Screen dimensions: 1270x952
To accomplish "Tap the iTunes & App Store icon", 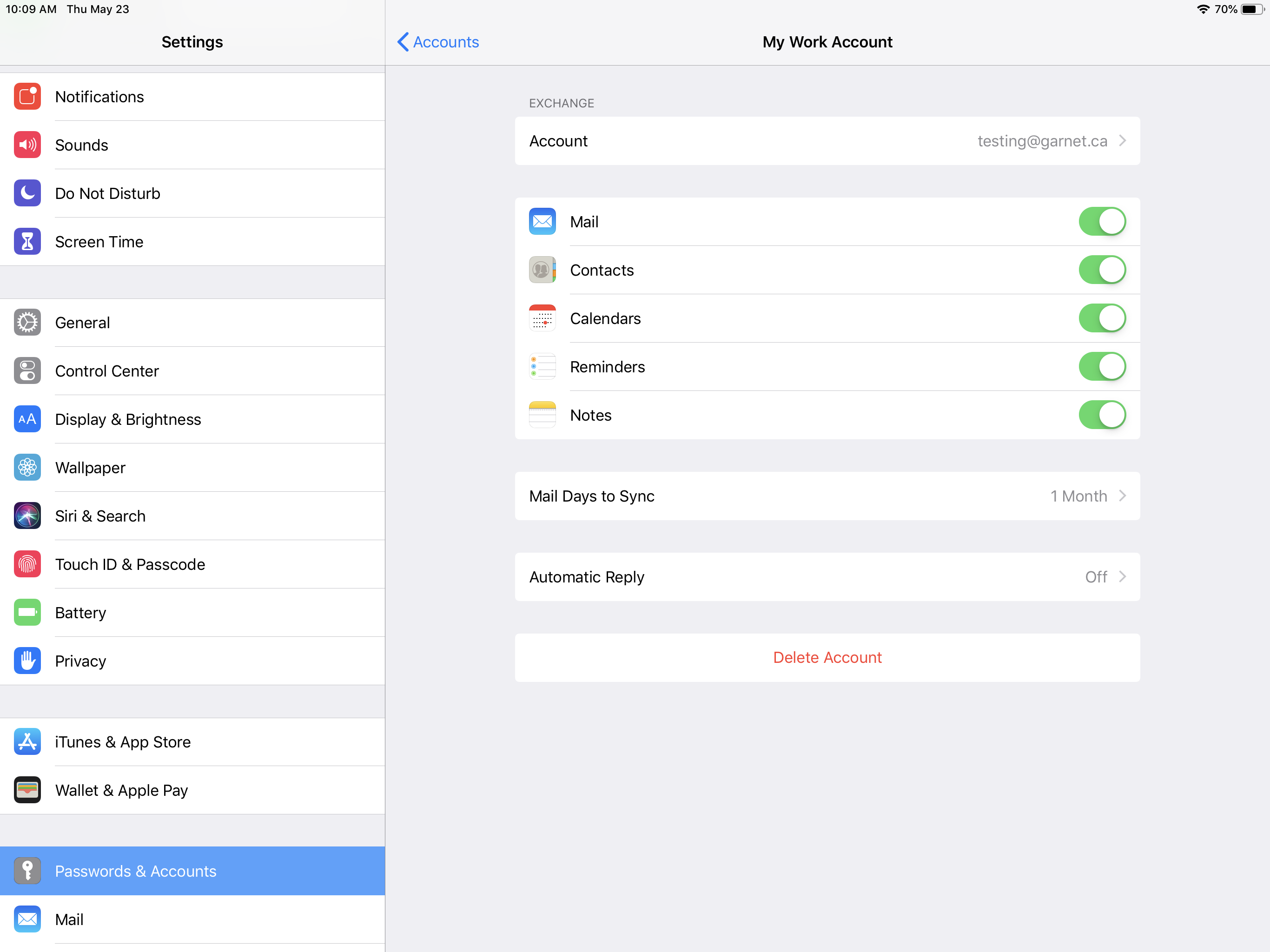I will pyautogui.click(x=27, y=742).
